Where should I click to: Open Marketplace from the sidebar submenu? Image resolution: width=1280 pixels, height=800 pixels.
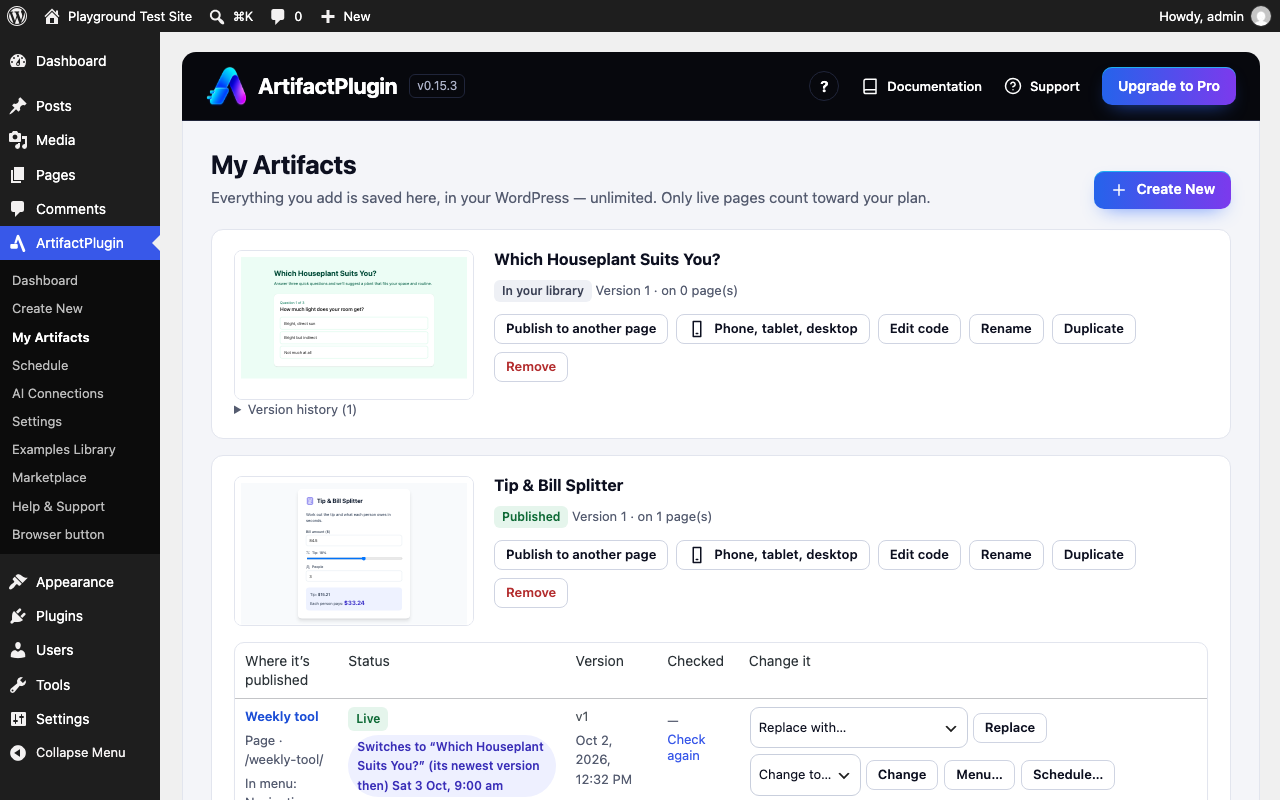tap(49, 478)
